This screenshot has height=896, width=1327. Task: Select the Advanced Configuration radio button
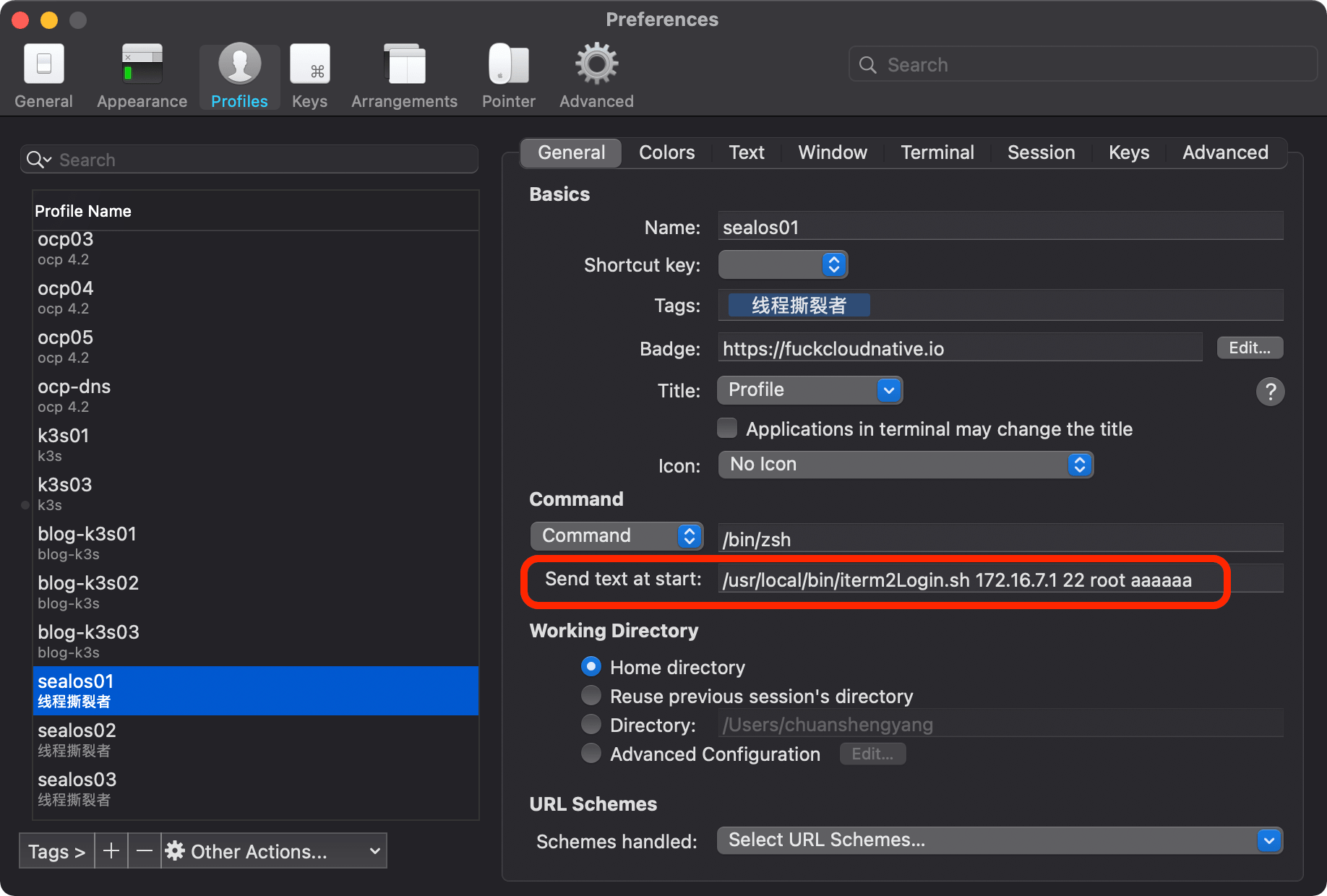click(591, 753)
